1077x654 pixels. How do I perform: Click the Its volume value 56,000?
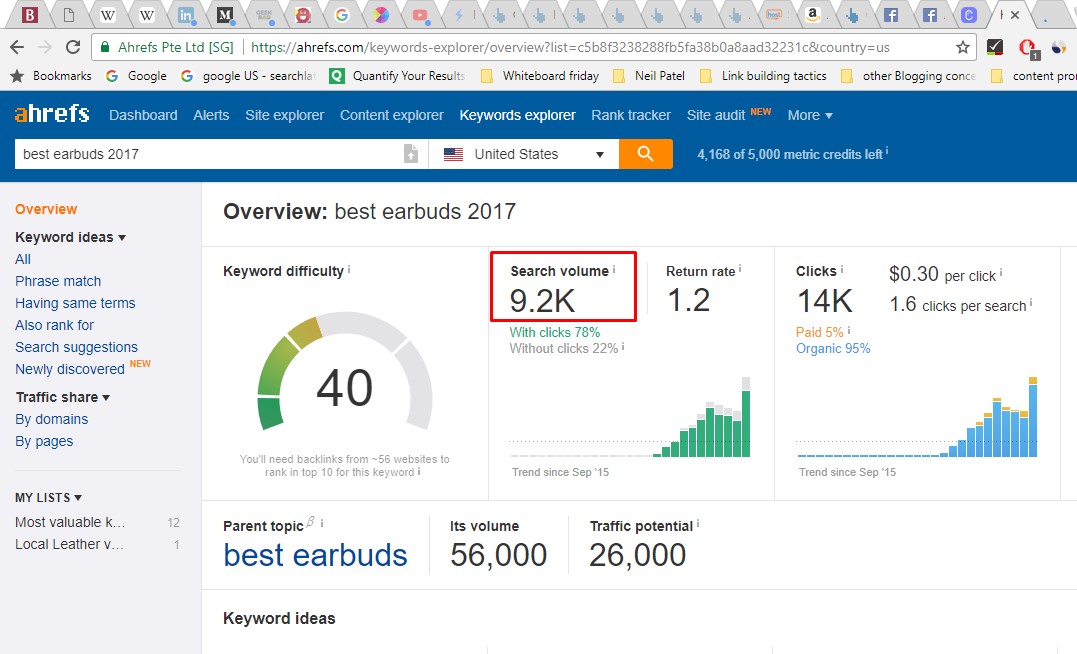499,555
